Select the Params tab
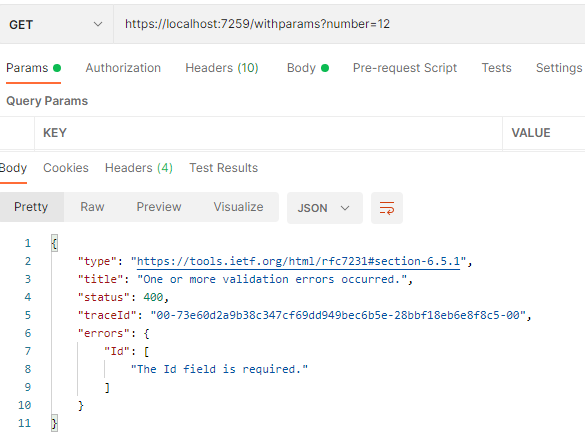Screen dimensions: 585x432 click(x=33, y=68)
